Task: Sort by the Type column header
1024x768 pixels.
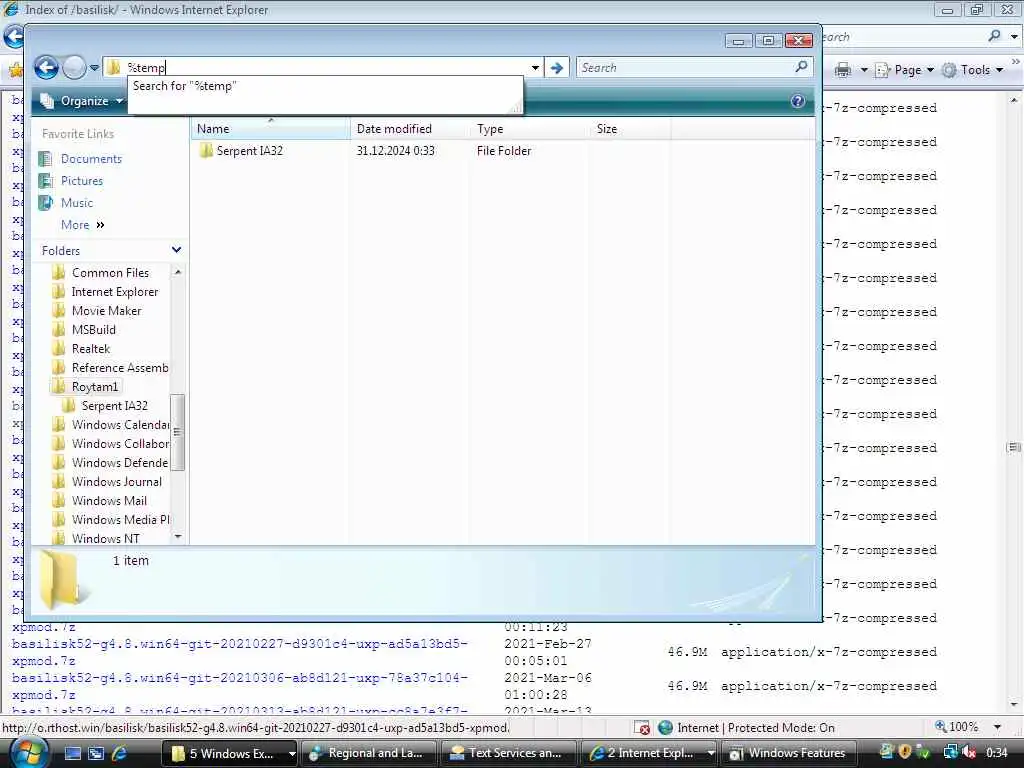Action: (x=530, y=129)
